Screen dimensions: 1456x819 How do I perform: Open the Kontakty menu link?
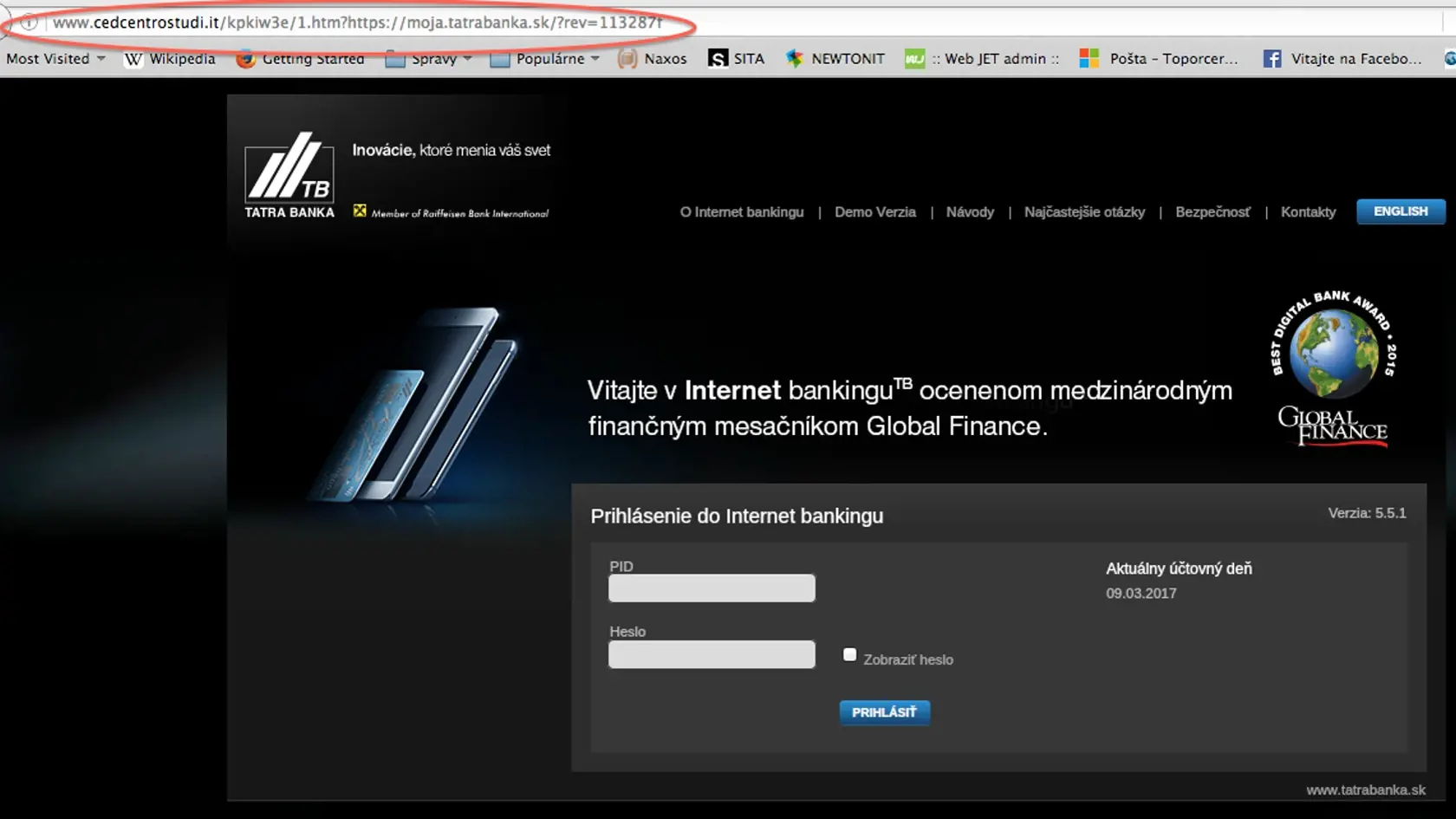pyautogui.click(x=1308, y=211)
